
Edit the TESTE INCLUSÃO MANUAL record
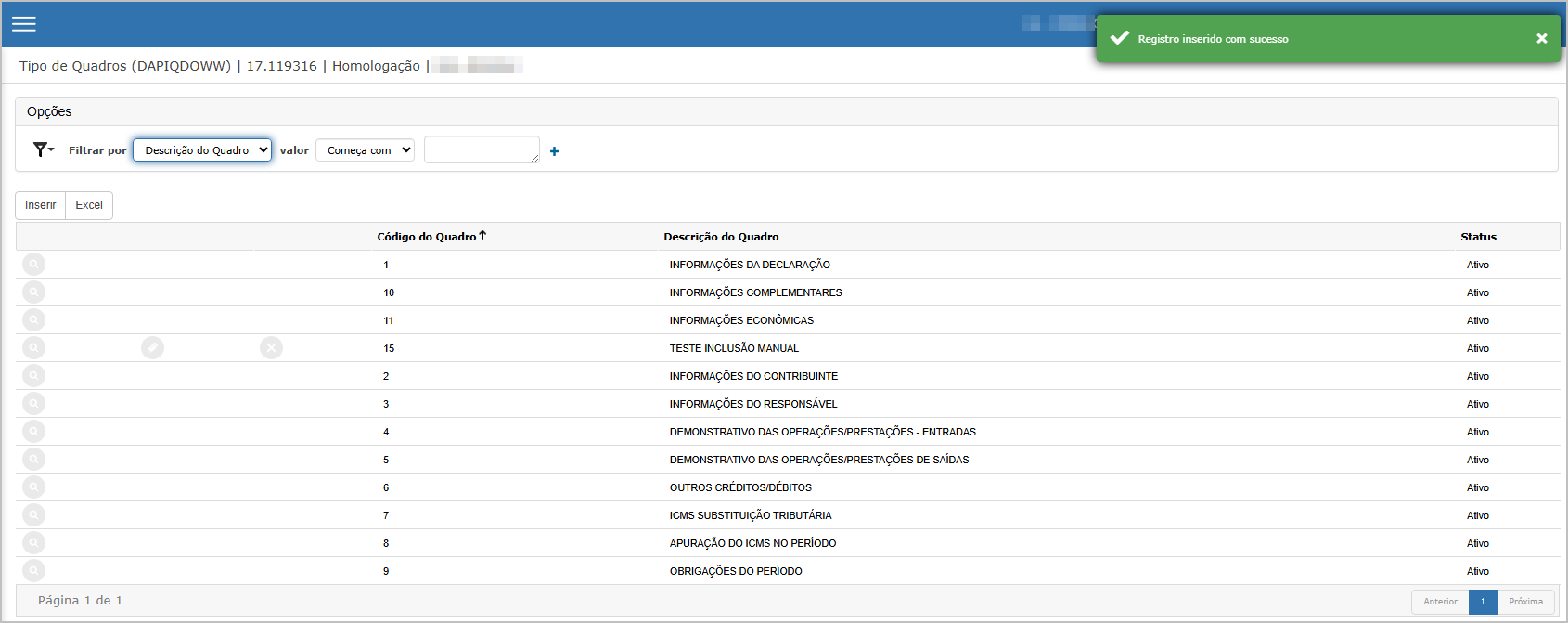pos(152,348)
